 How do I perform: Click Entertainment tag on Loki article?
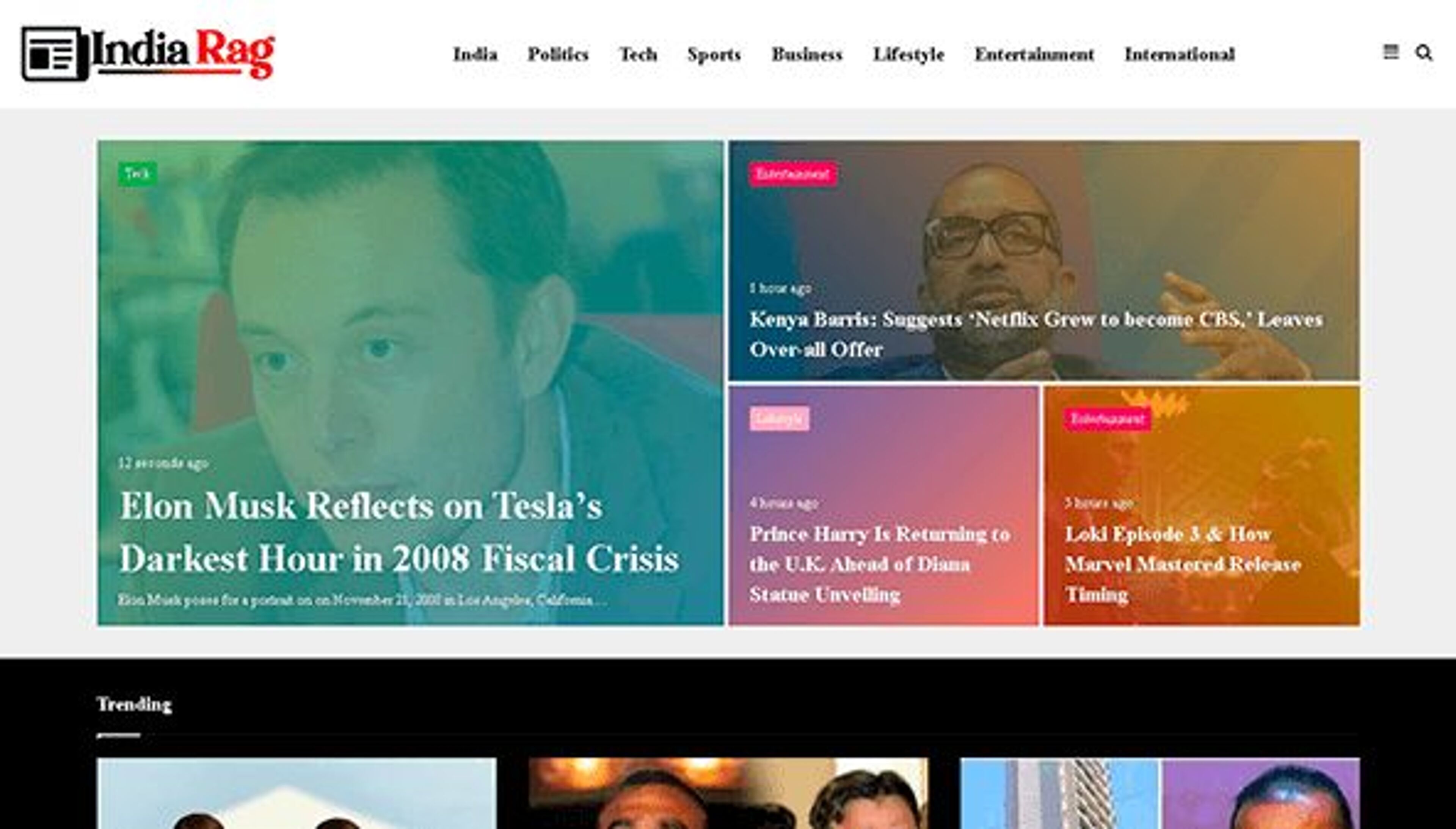point(1108,419)
